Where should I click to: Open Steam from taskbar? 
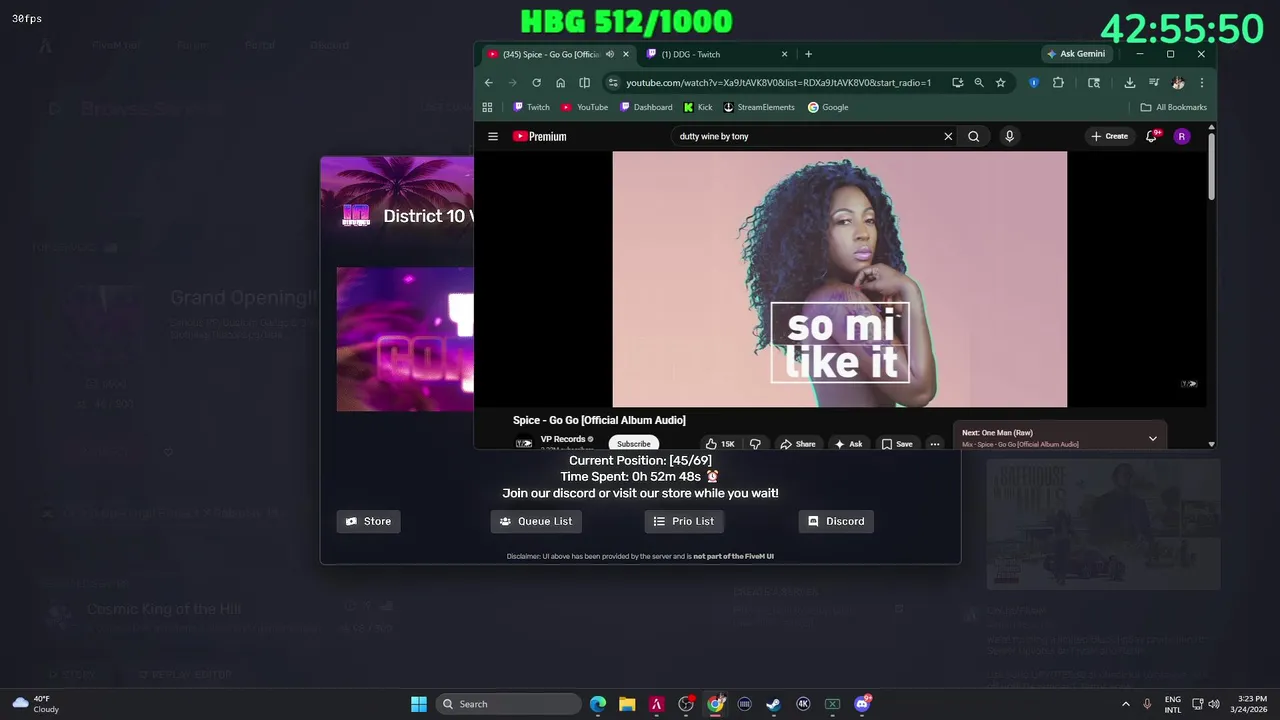pyautogui.click(x=773, y=704)
